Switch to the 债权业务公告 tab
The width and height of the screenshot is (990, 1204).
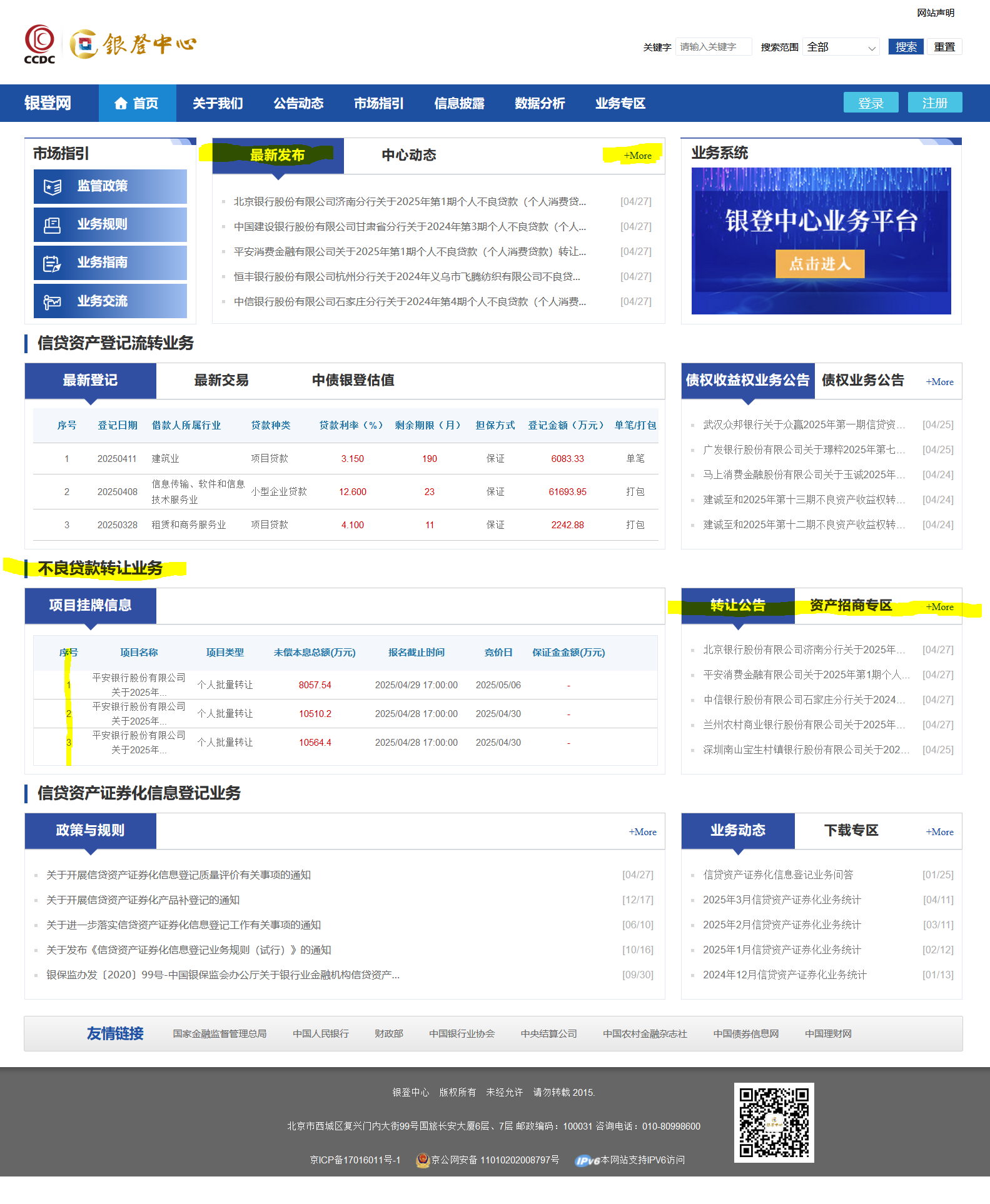click(863, 380)
